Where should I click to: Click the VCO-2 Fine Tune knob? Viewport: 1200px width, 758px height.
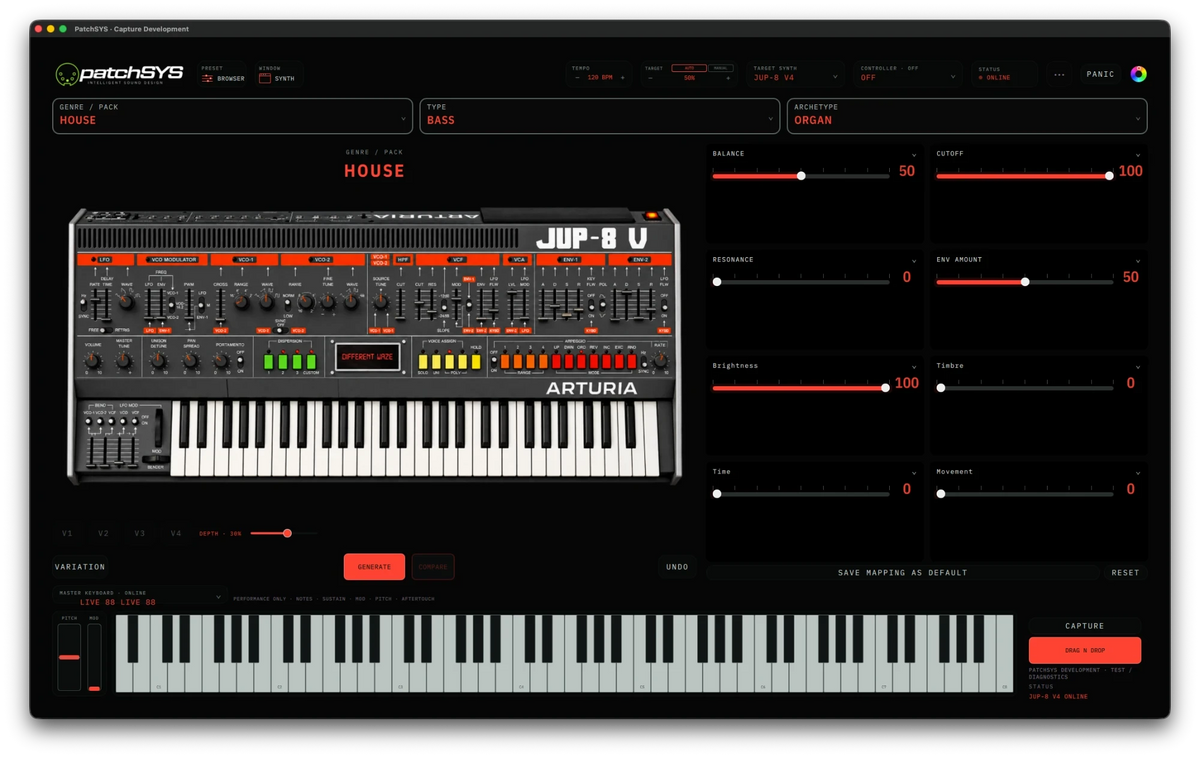[328, 302]
